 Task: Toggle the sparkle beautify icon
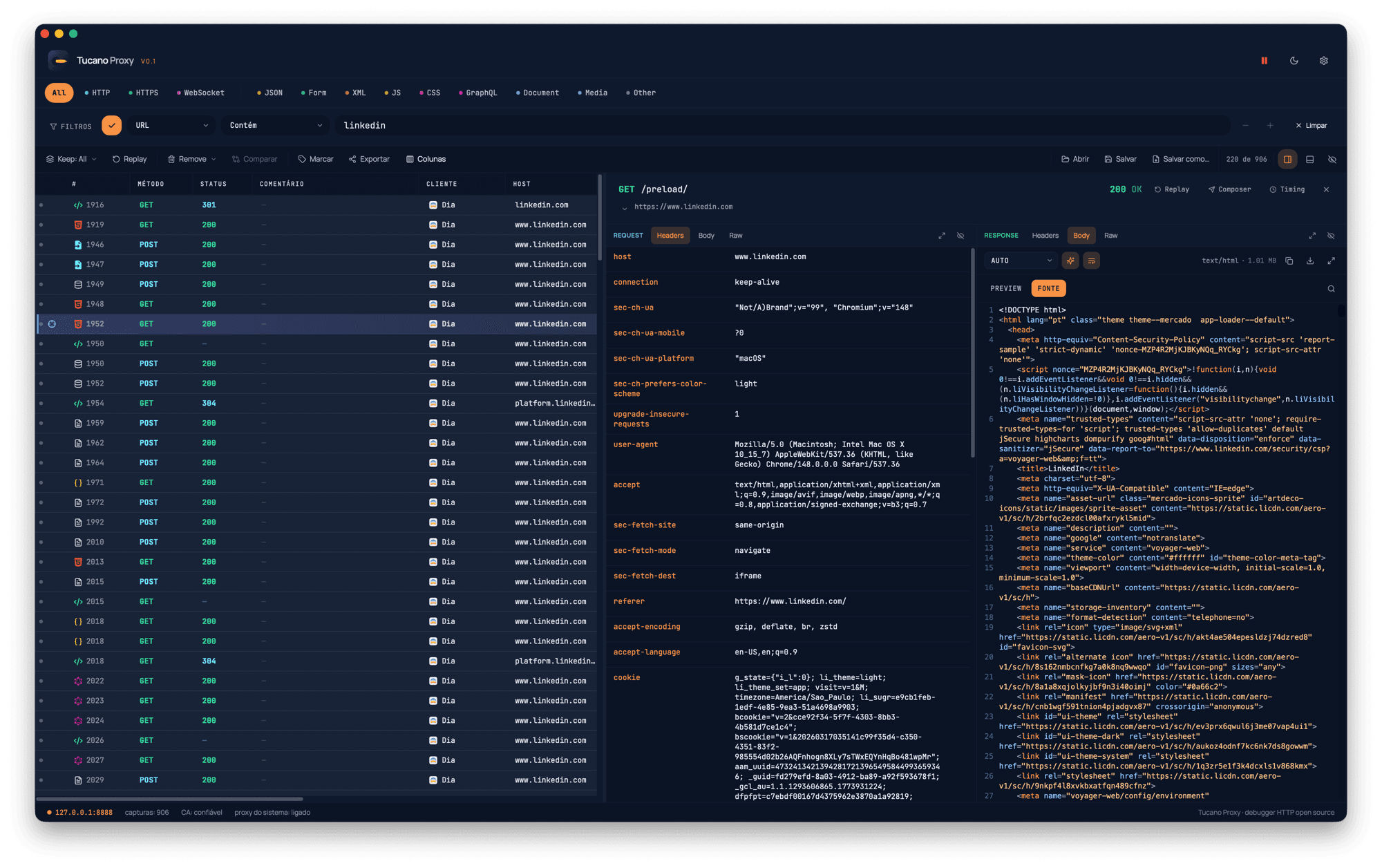pos(1070,261)
